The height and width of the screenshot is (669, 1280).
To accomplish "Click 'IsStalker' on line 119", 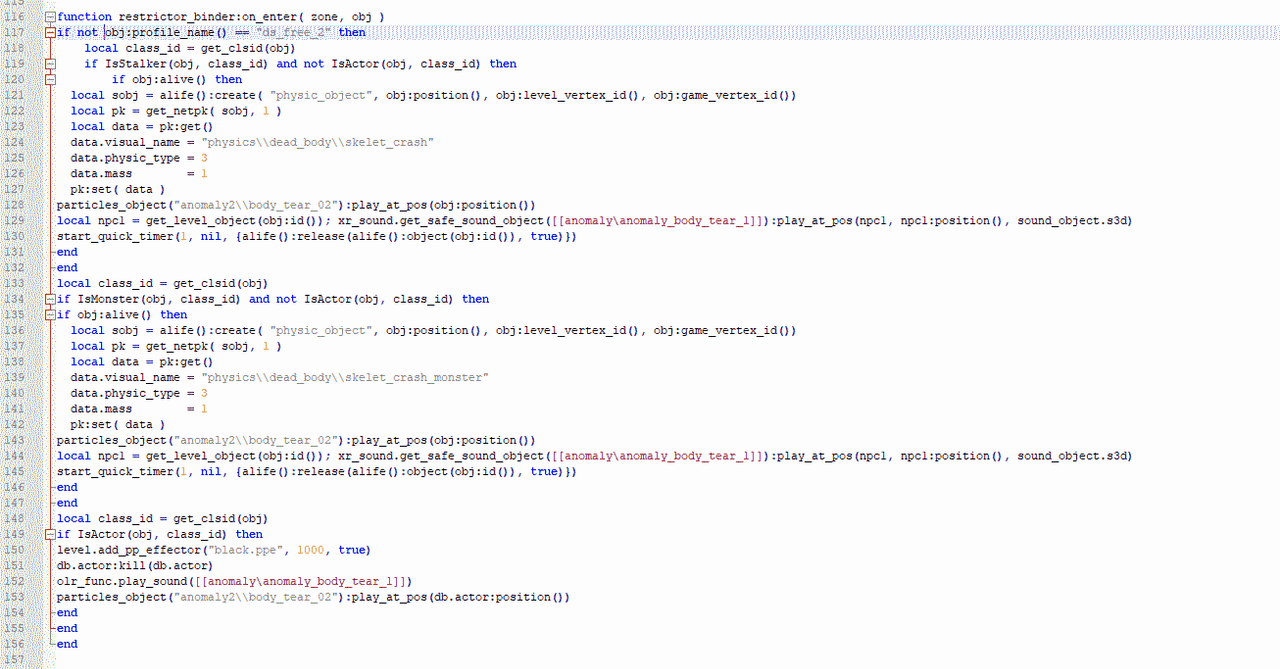I will click(x=135, y=64).
